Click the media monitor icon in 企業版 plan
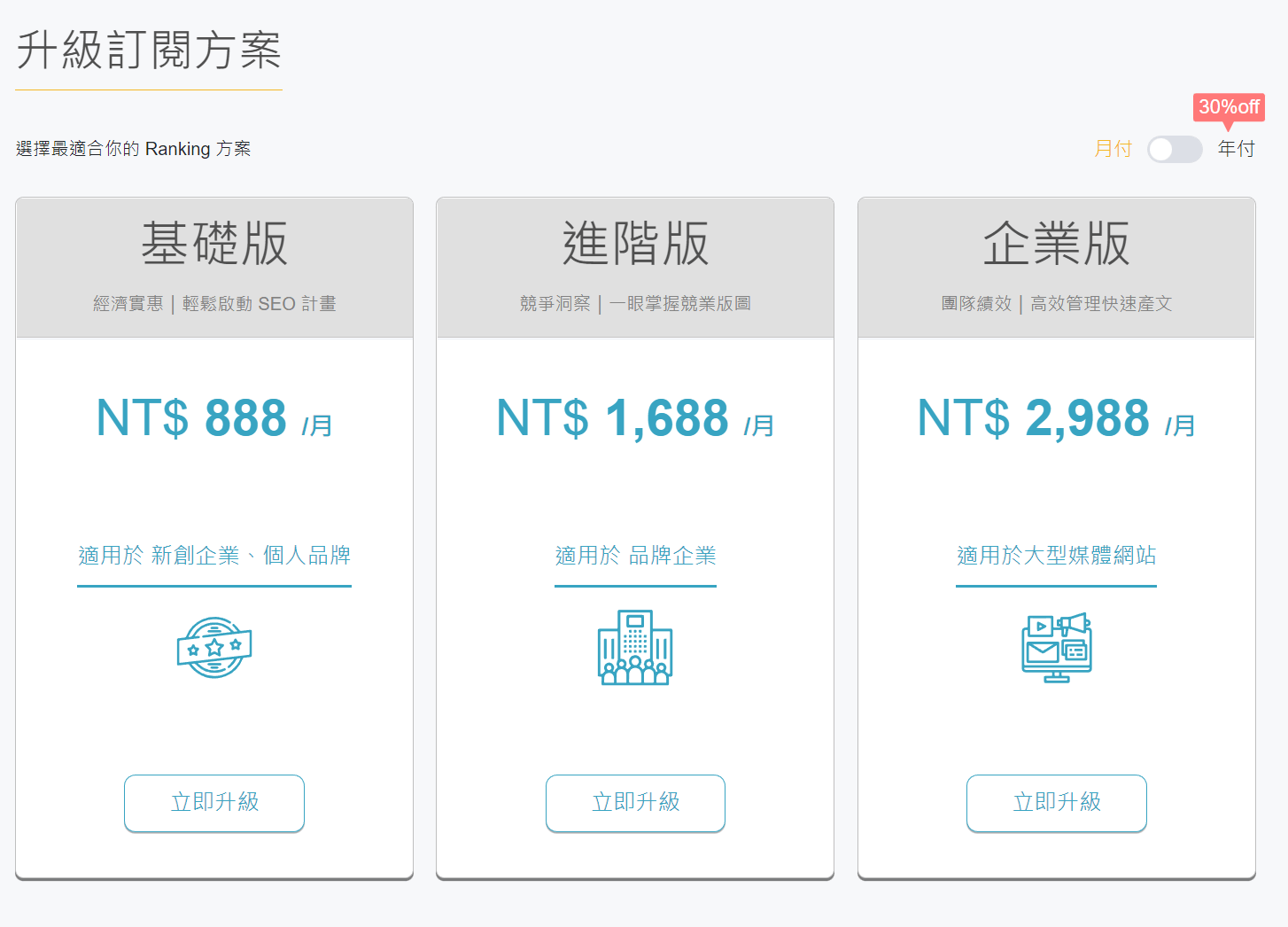 1056,648
